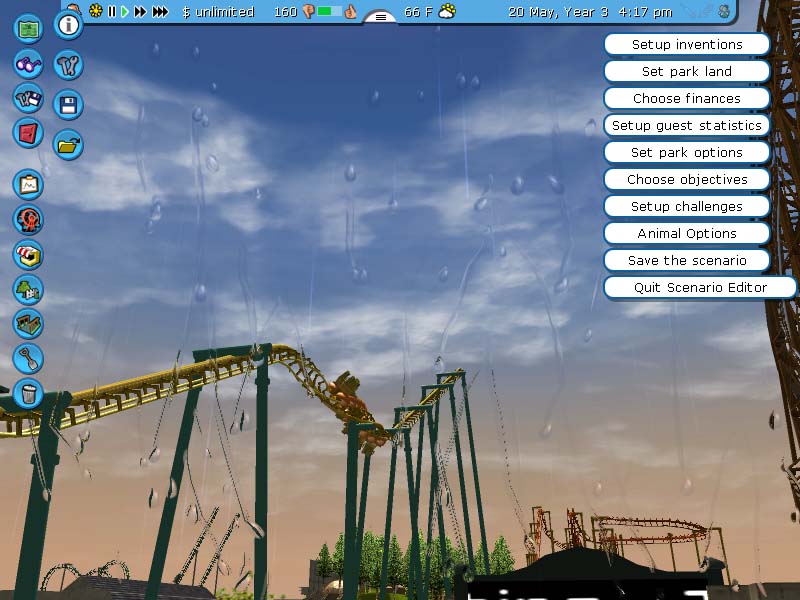The width and height of the screenshot is (800, 600).
Task: Open the park information icon
Action: [68, 24]
